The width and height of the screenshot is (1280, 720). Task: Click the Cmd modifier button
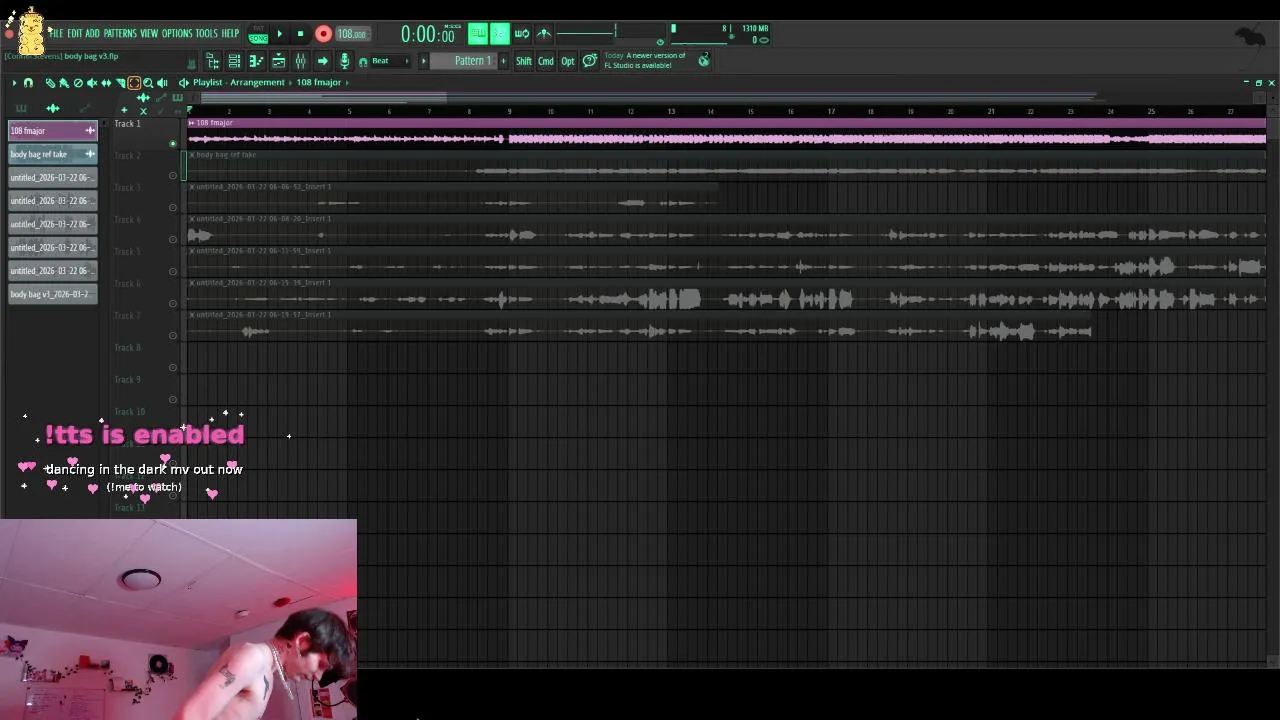click(546, 61)
